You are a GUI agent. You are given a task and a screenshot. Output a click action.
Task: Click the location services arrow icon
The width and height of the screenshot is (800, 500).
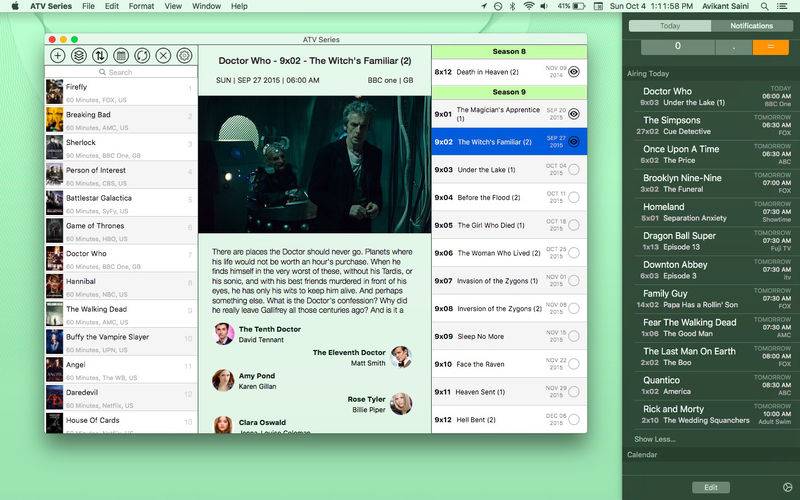point(484,6)
